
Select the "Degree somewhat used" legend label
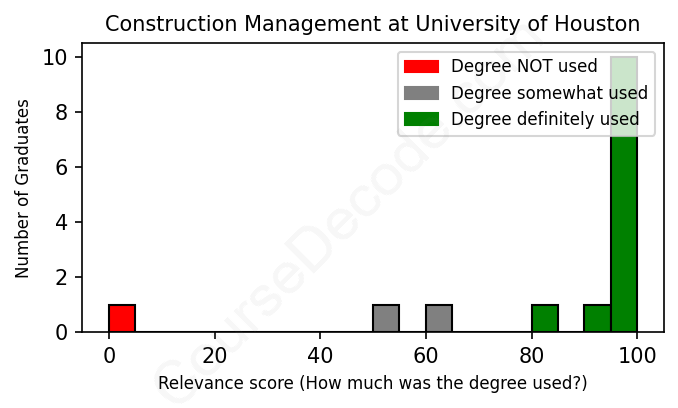point(549,93)
